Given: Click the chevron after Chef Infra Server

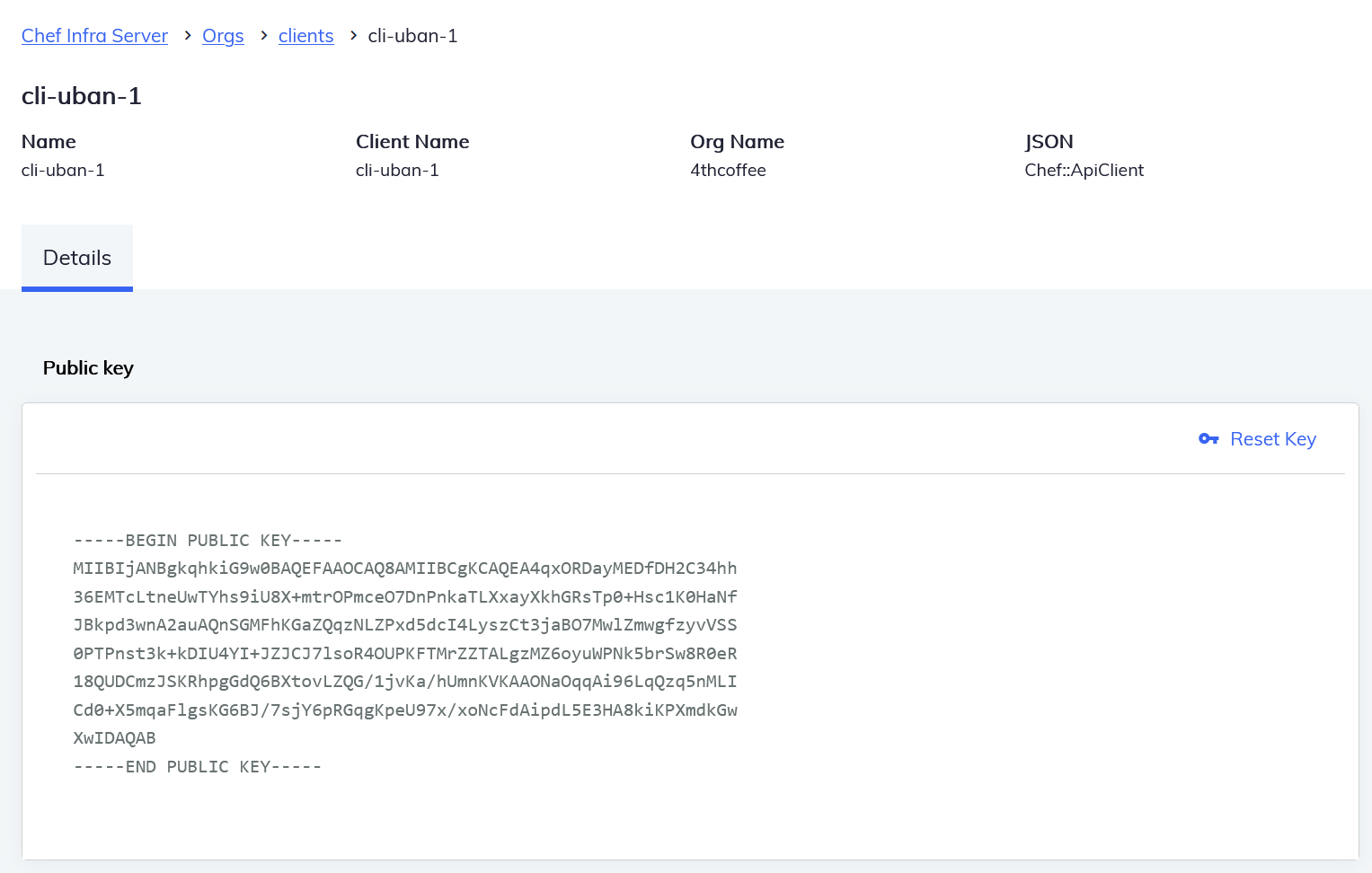Looking at the screenshot, I should pyautogui.click(x=187, y=36).
